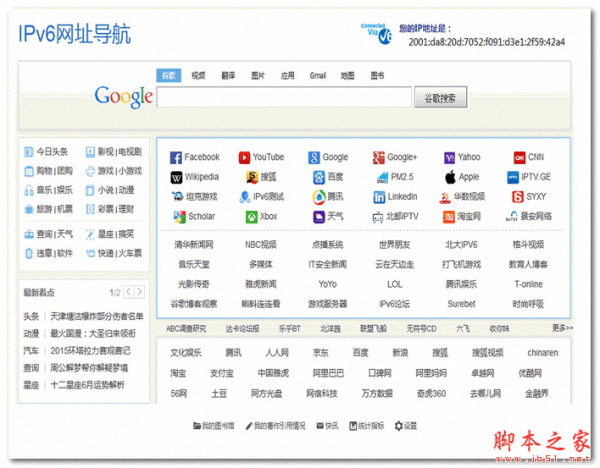Screen dimensions: 600x468
Task: Open the 奇虎360 link
Action: point(431,393)
